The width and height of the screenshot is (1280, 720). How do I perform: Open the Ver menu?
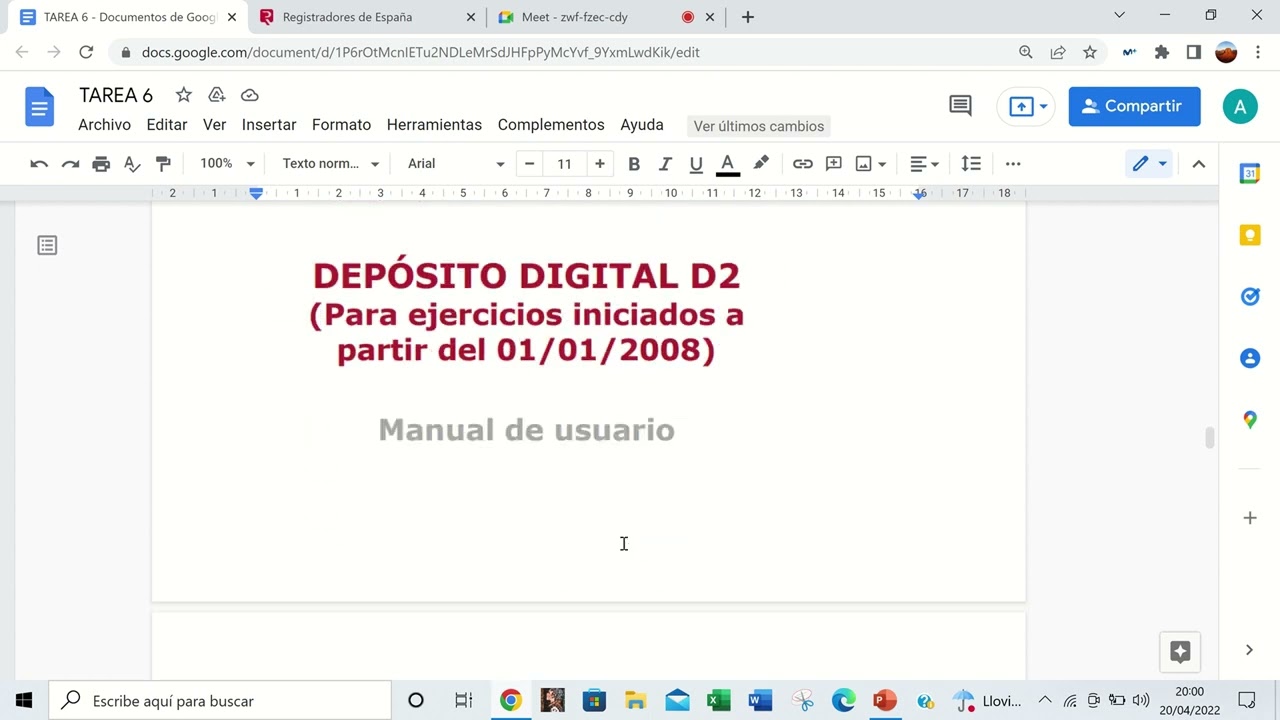point(214,125)
